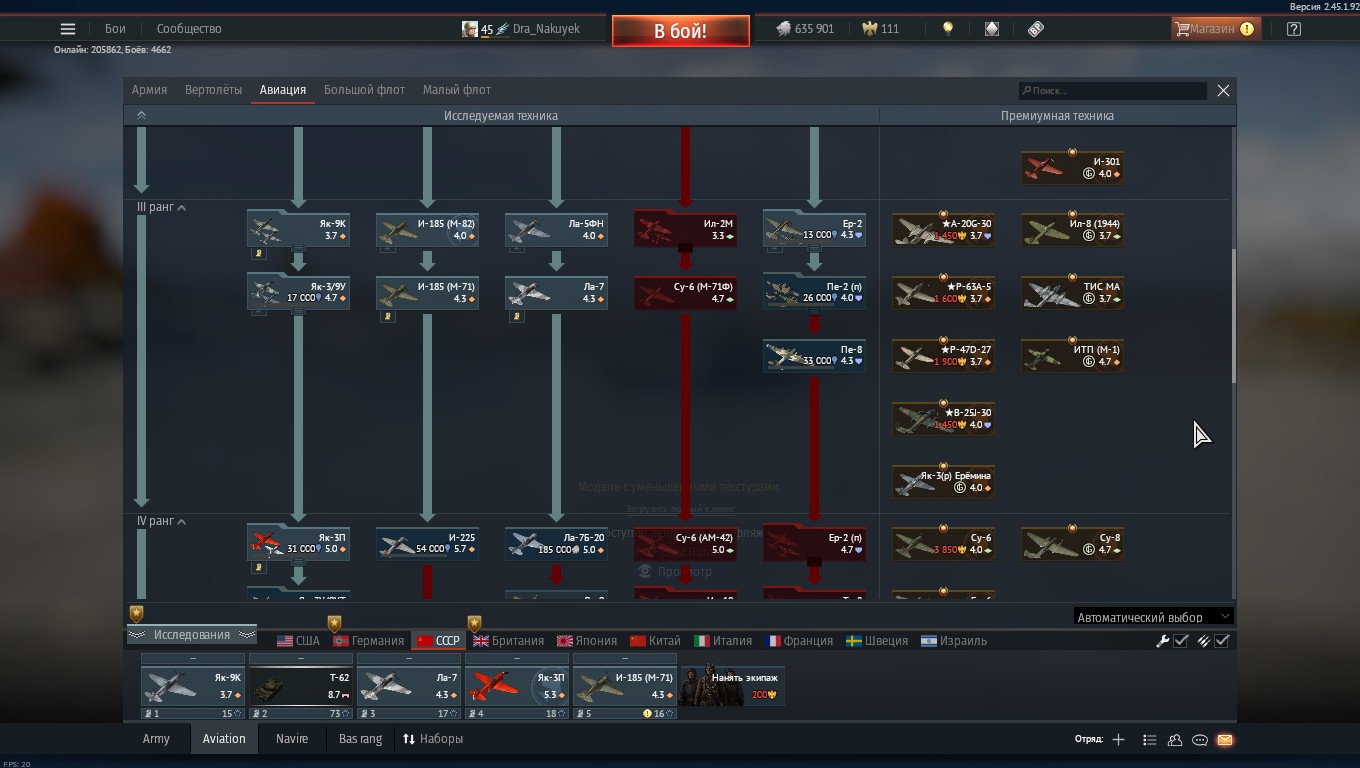This screenshot has height=768, width=1360.
Task: Add squad member with plus icon
Action: click(x=1118, y=740)
